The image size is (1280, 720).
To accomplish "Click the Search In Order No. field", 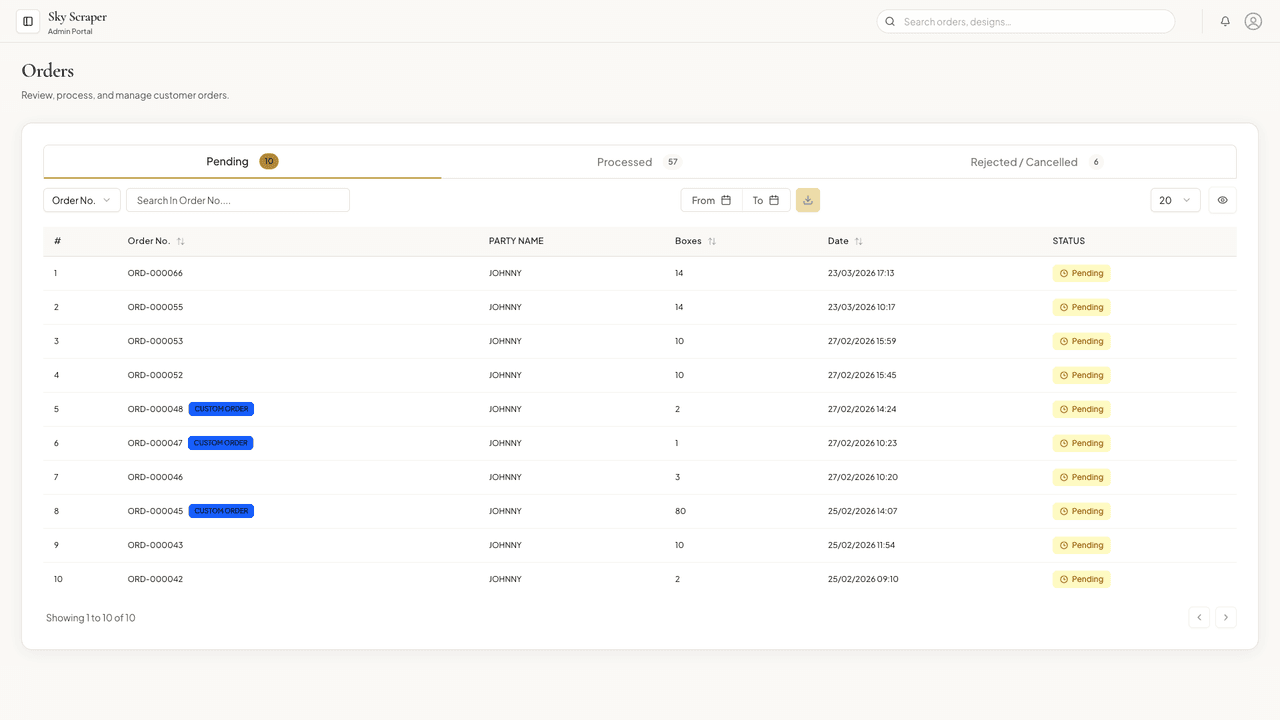I will (x=238, y=200).
